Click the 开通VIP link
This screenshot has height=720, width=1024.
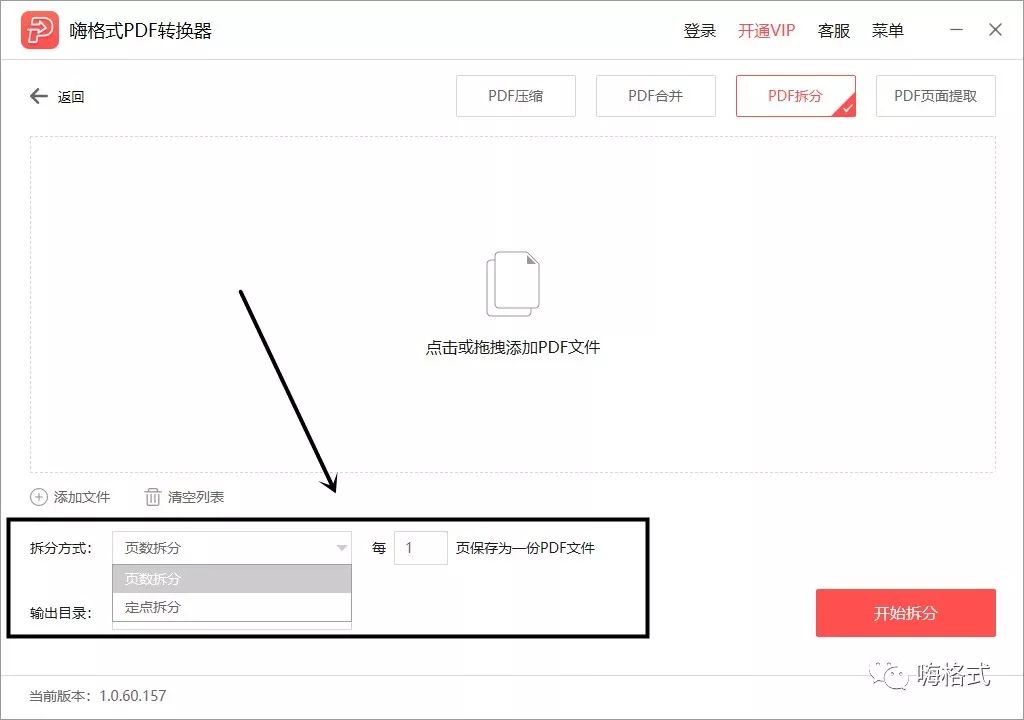tap(766, 31)
